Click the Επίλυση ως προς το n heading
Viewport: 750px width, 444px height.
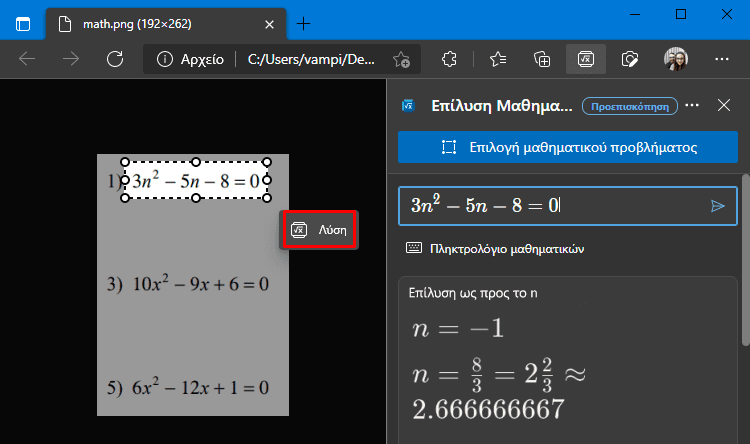473,293
